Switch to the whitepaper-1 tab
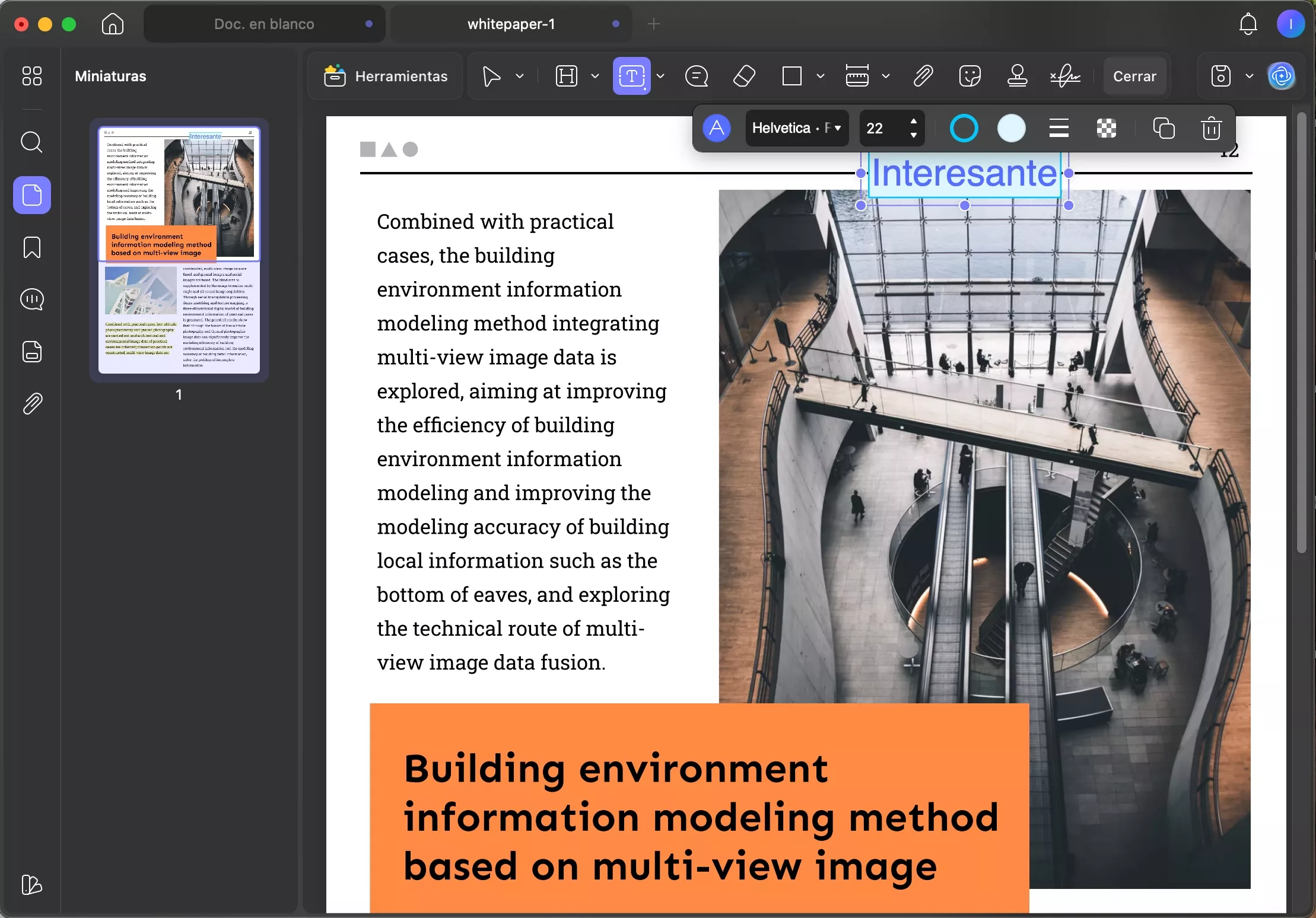Image resolution: width=1316 pixels, height=918 pixels. (x=511, y=24)
